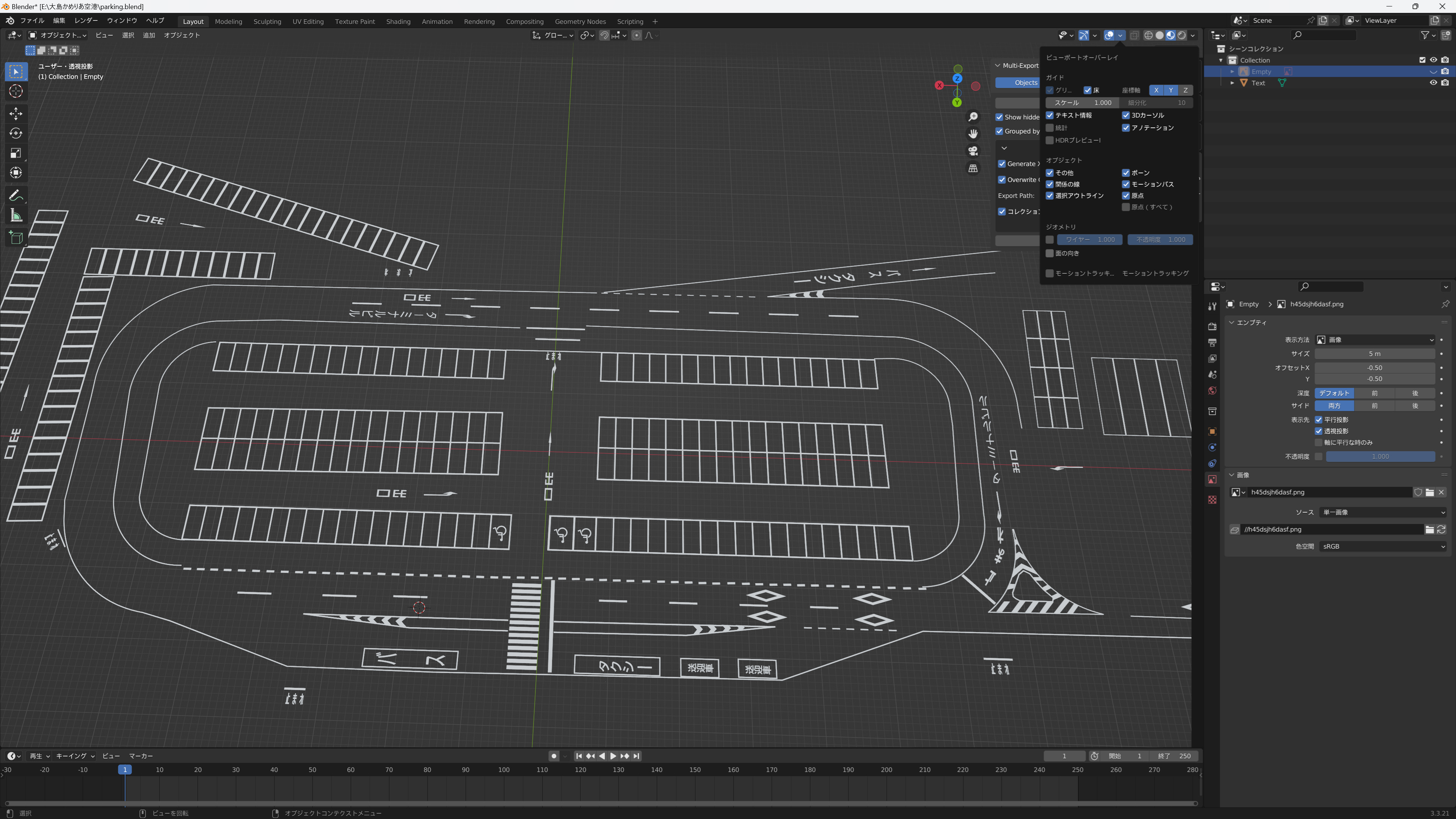Activate the Measure tool
The height and width of the screenshot is (819, 1456).
[x=16, y=215]
